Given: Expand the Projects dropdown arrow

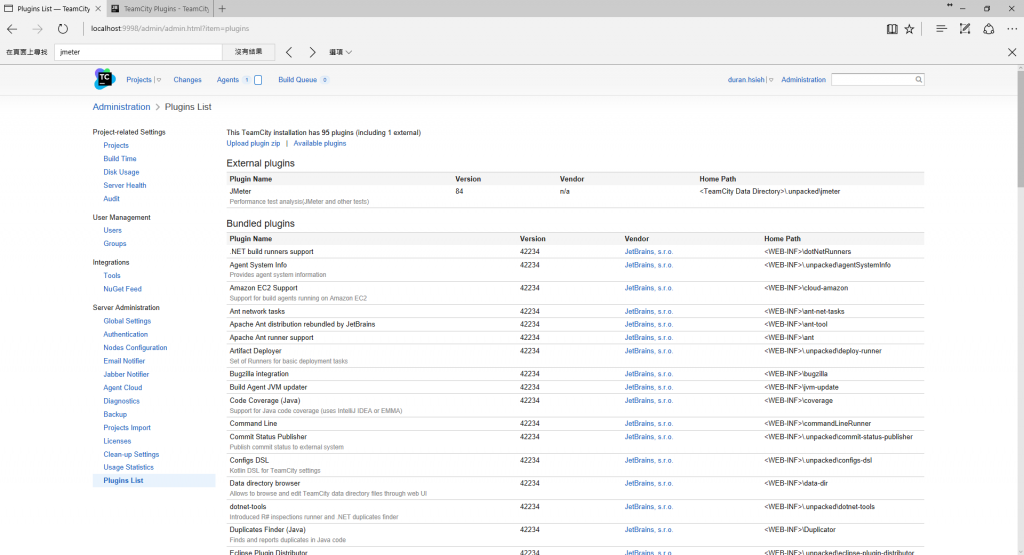Looking at the screenshot, I should click(x=159, y=80).
